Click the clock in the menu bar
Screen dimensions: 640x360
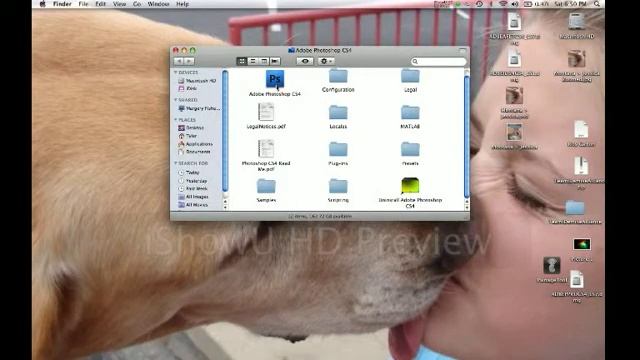[x=570, y=4]
